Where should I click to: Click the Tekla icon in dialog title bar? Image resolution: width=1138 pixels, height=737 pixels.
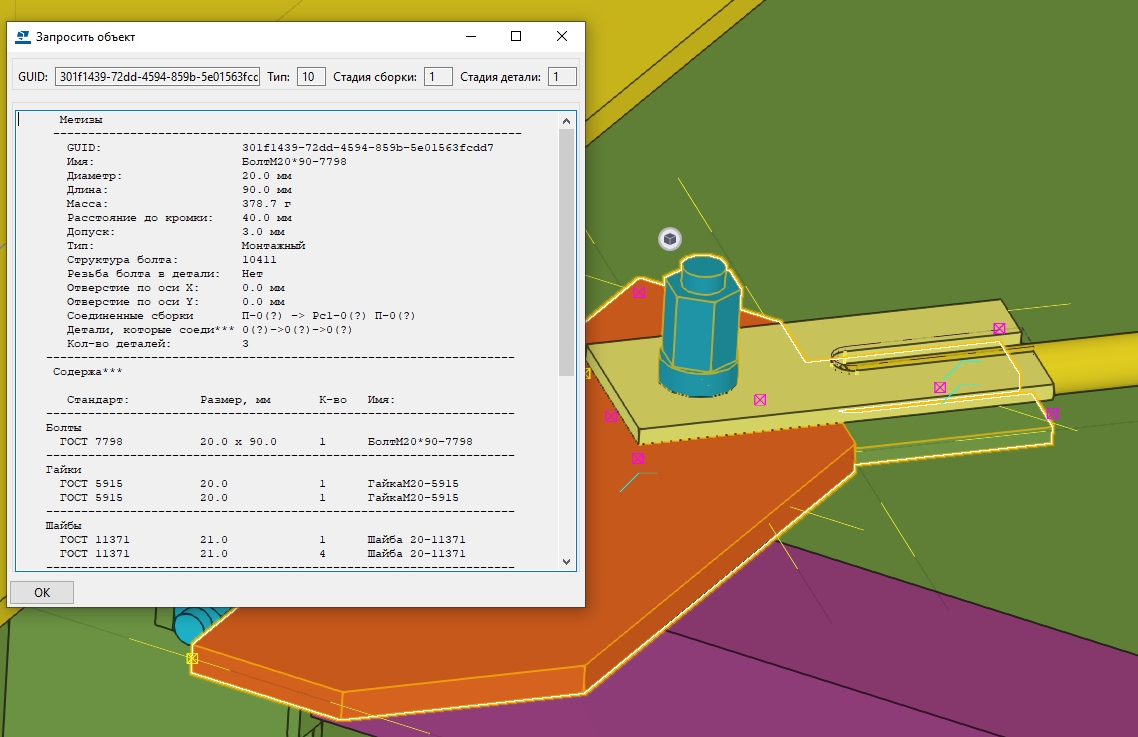[22, 37]
